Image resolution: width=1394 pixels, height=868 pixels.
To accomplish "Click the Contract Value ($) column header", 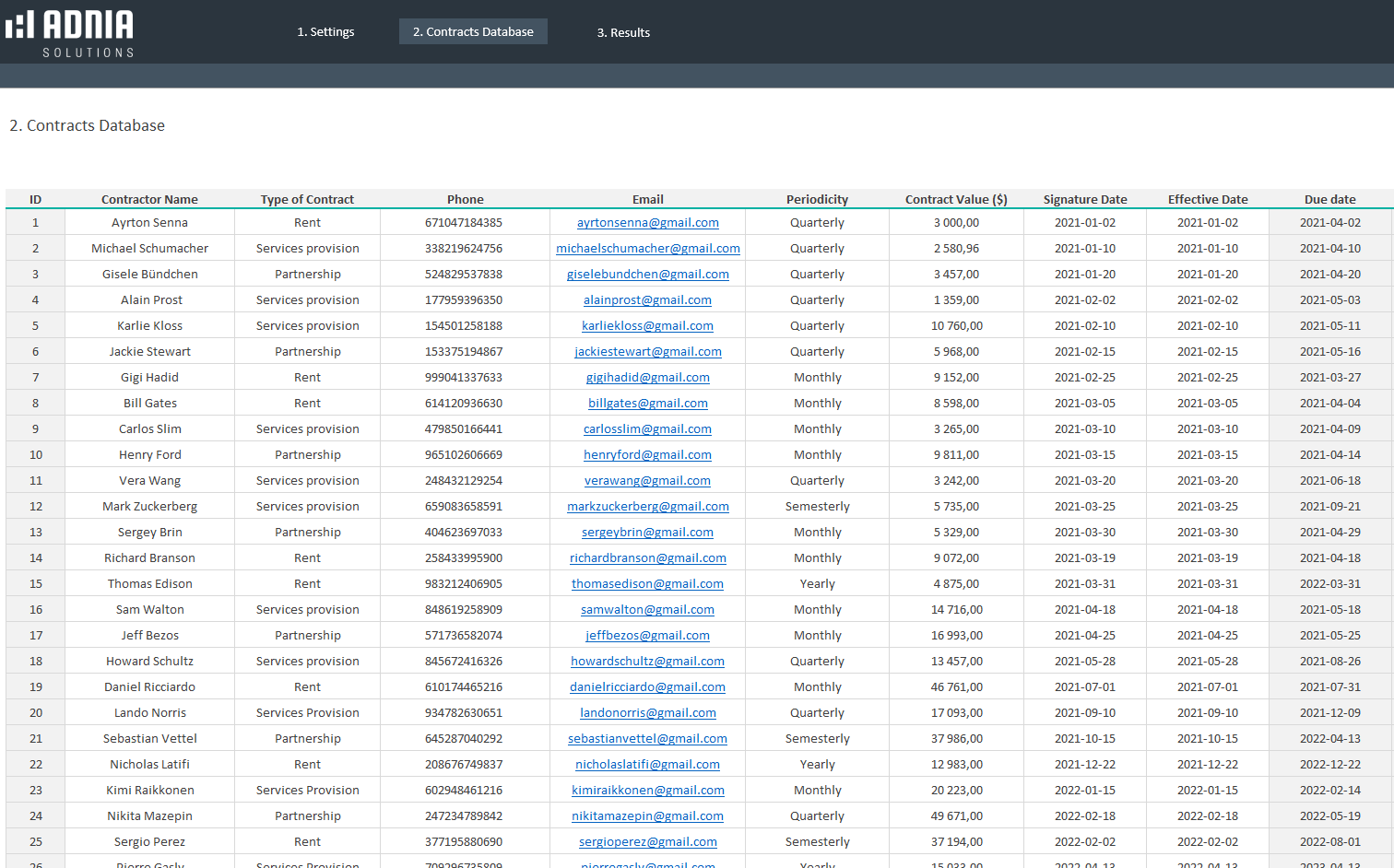I will [x=956, y=199].
